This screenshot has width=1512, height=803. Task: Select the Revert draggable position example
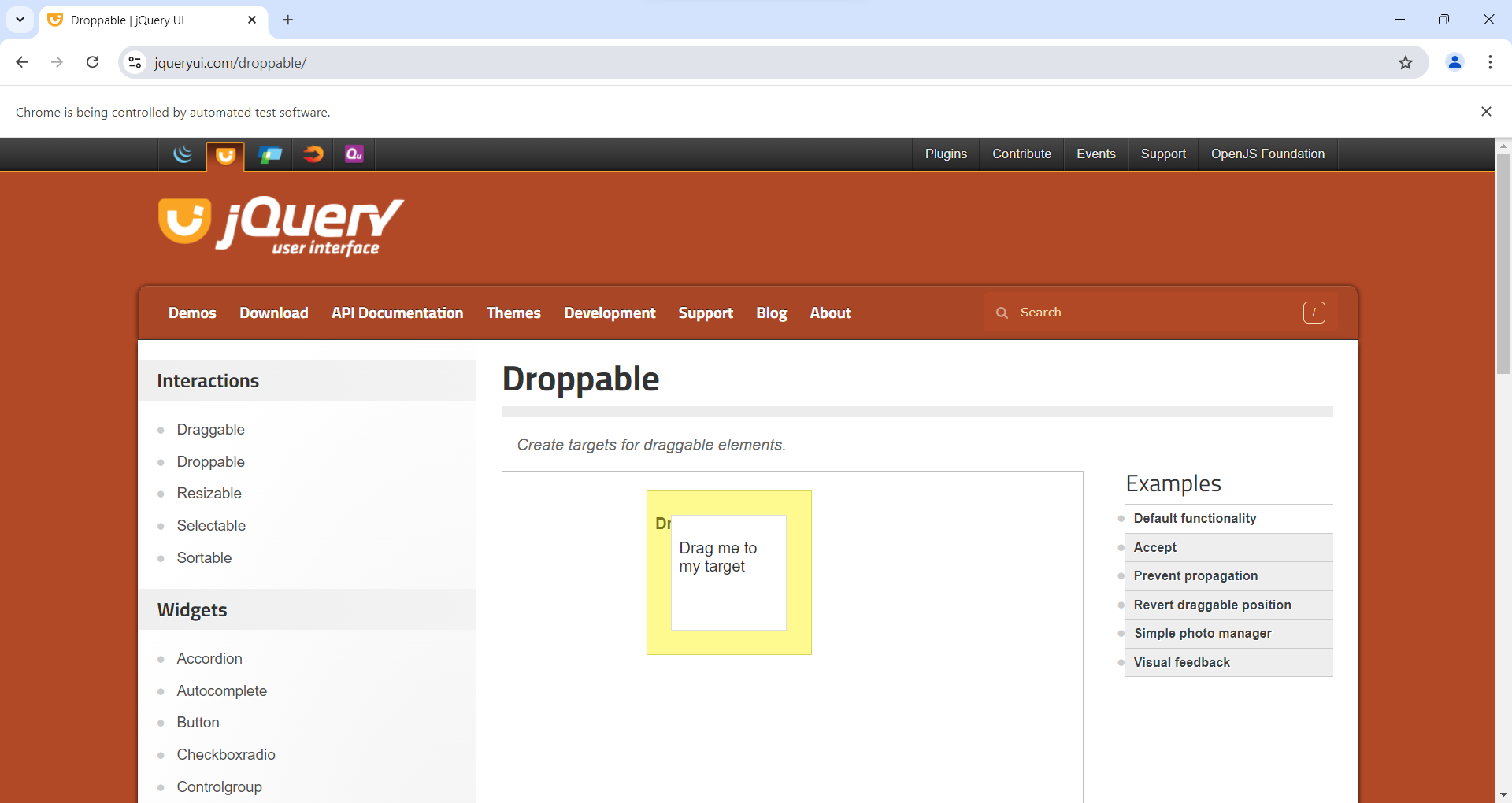[x=1212, y=605]
